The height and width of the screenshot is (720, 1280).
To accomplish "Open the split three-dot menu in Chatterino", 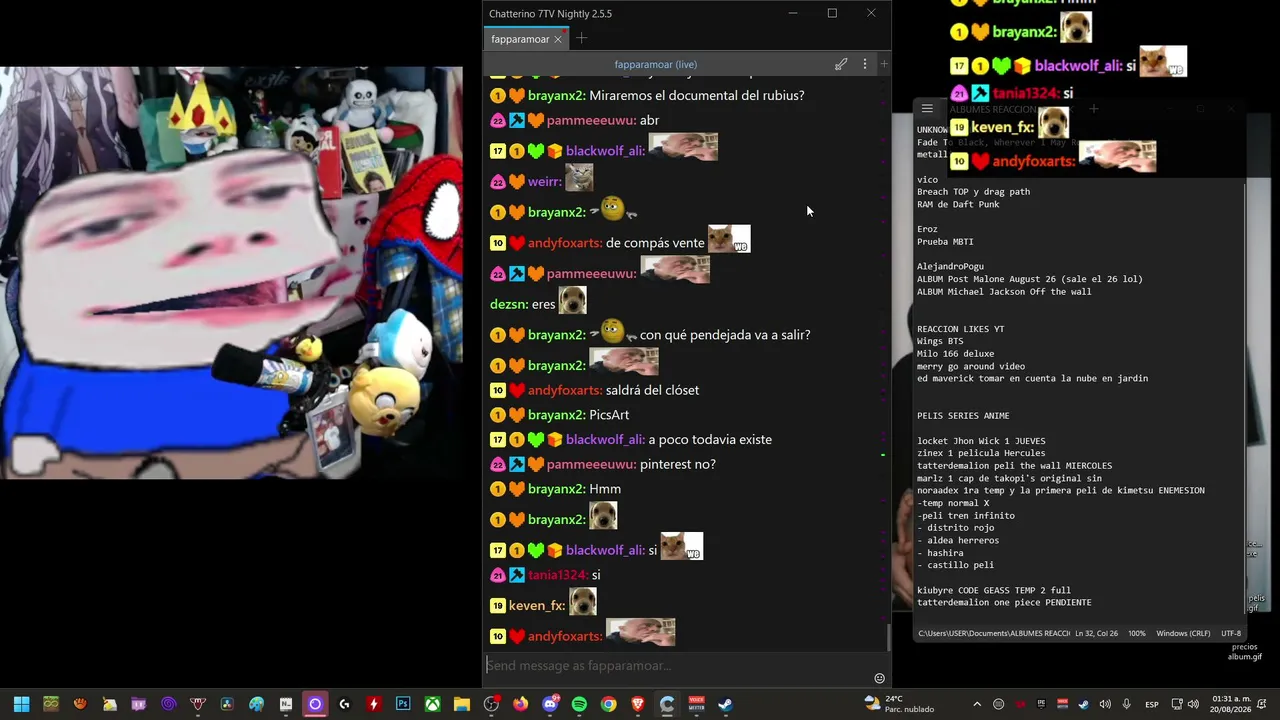I will pyautogui.click(x=865, y=64).
